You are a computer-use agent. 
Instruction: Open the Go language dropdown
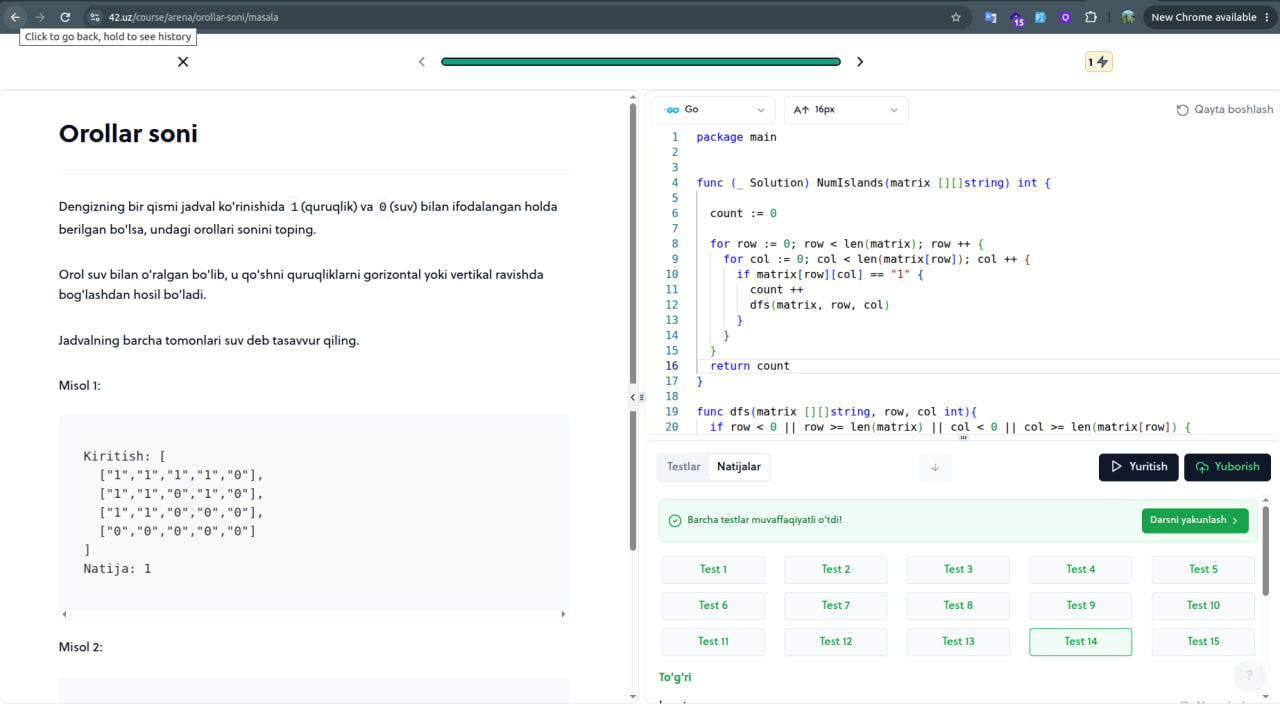[713, 110]
